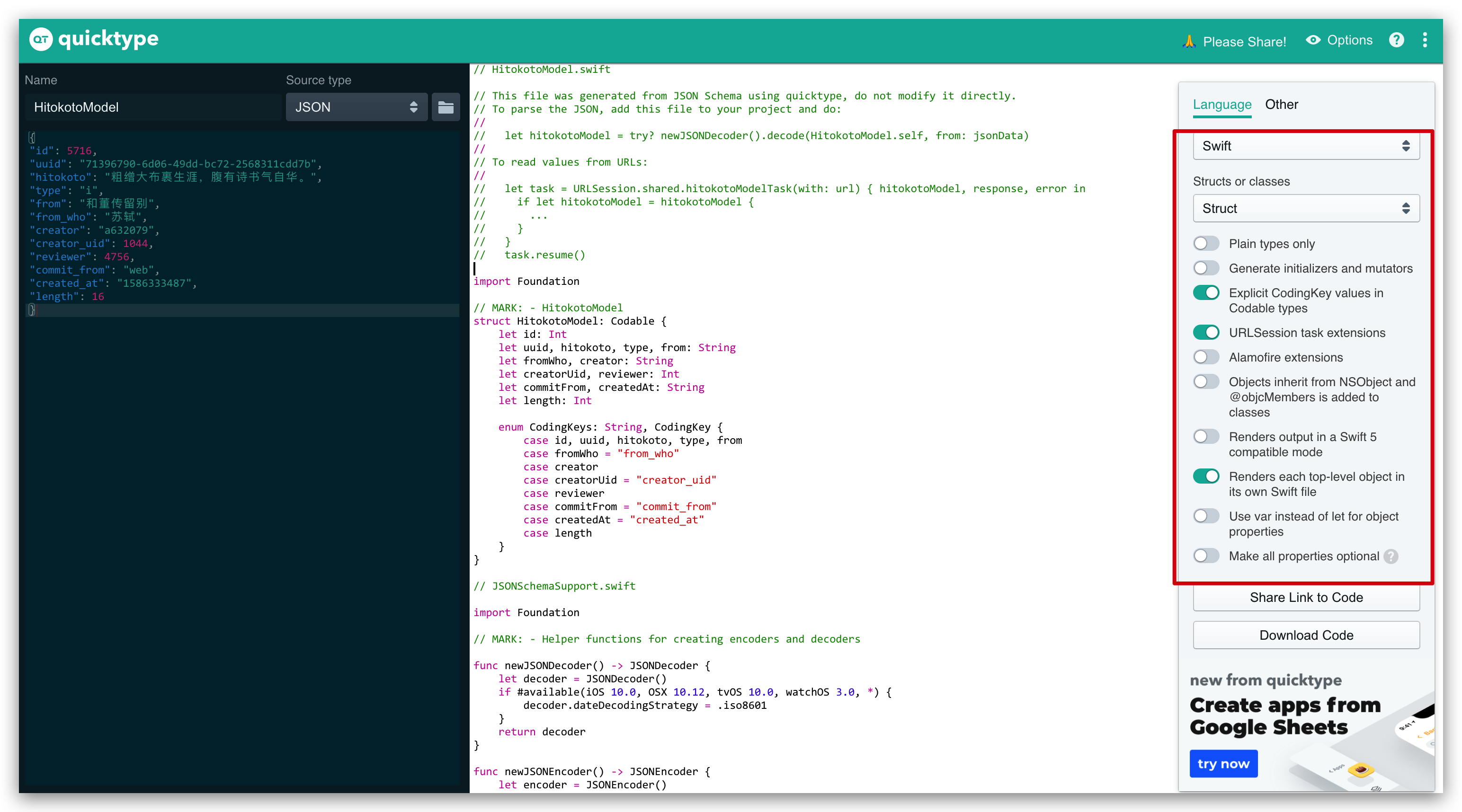Click the quicktype try now link
Image resolution: width=1462 pixels, height=812 pixels.
point(1222,763)
